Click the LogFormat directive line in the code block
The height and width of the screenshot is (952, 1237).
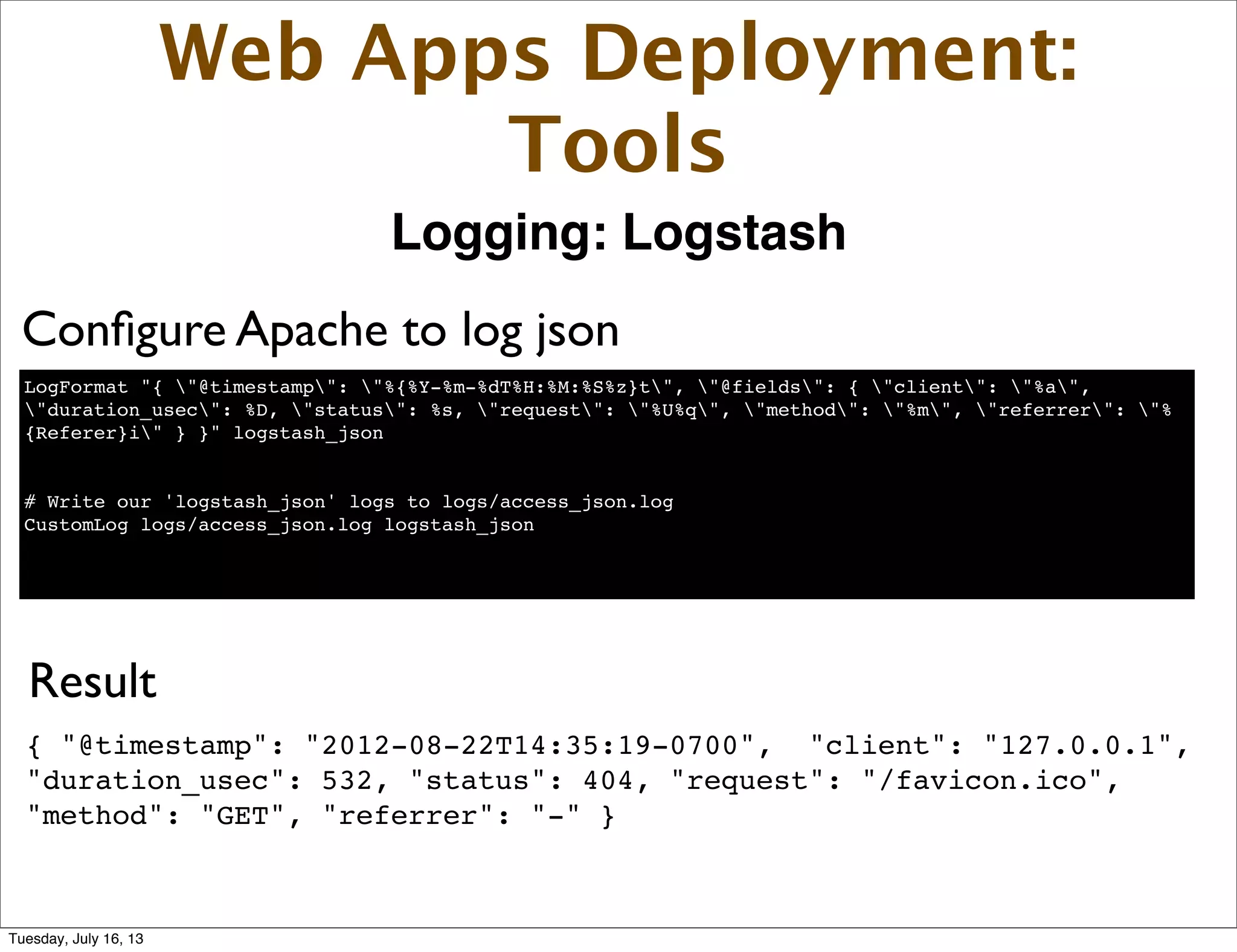pos(557,387)
